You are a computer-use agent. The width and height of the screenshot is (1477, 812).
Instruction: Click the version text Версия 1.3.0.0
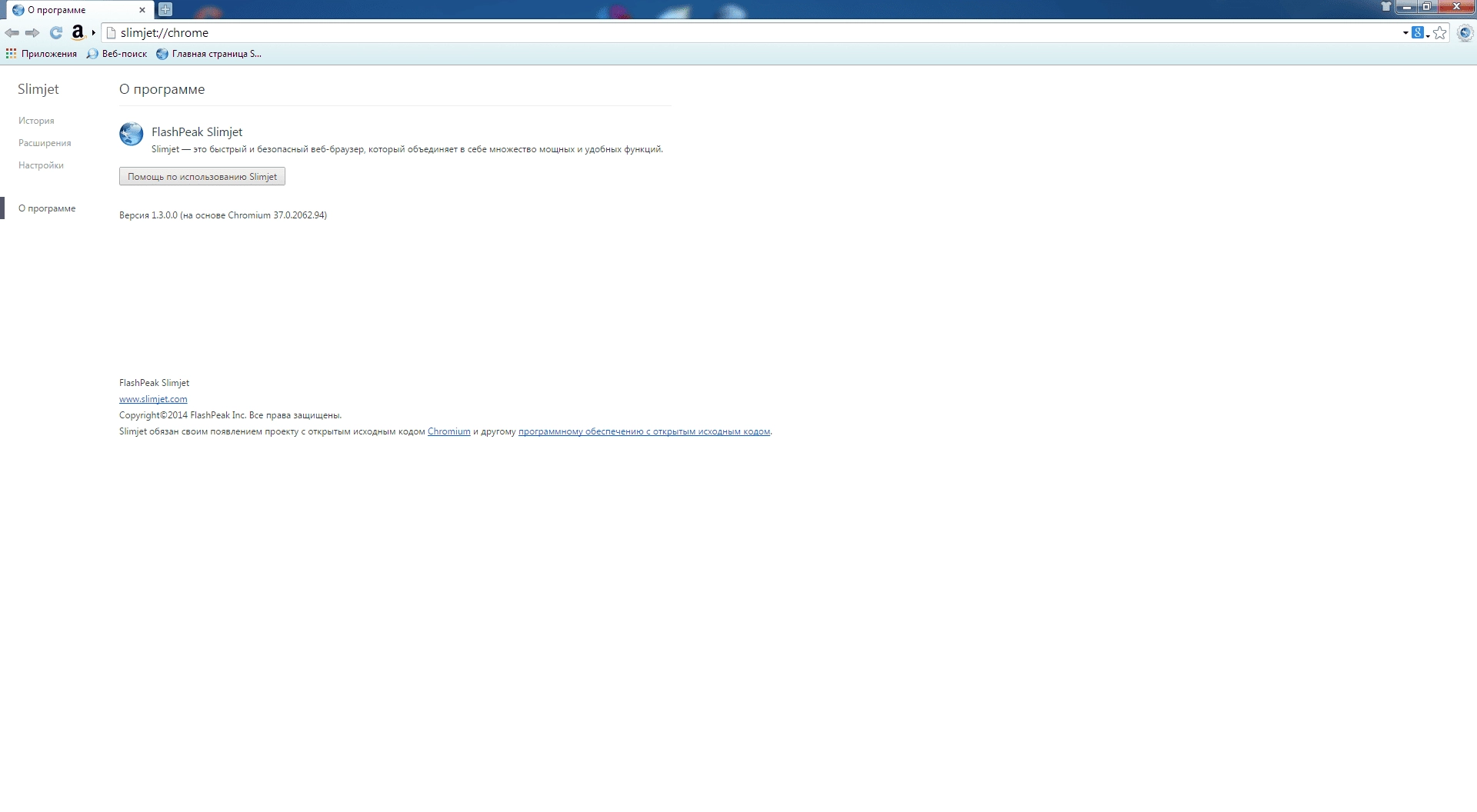148,215
